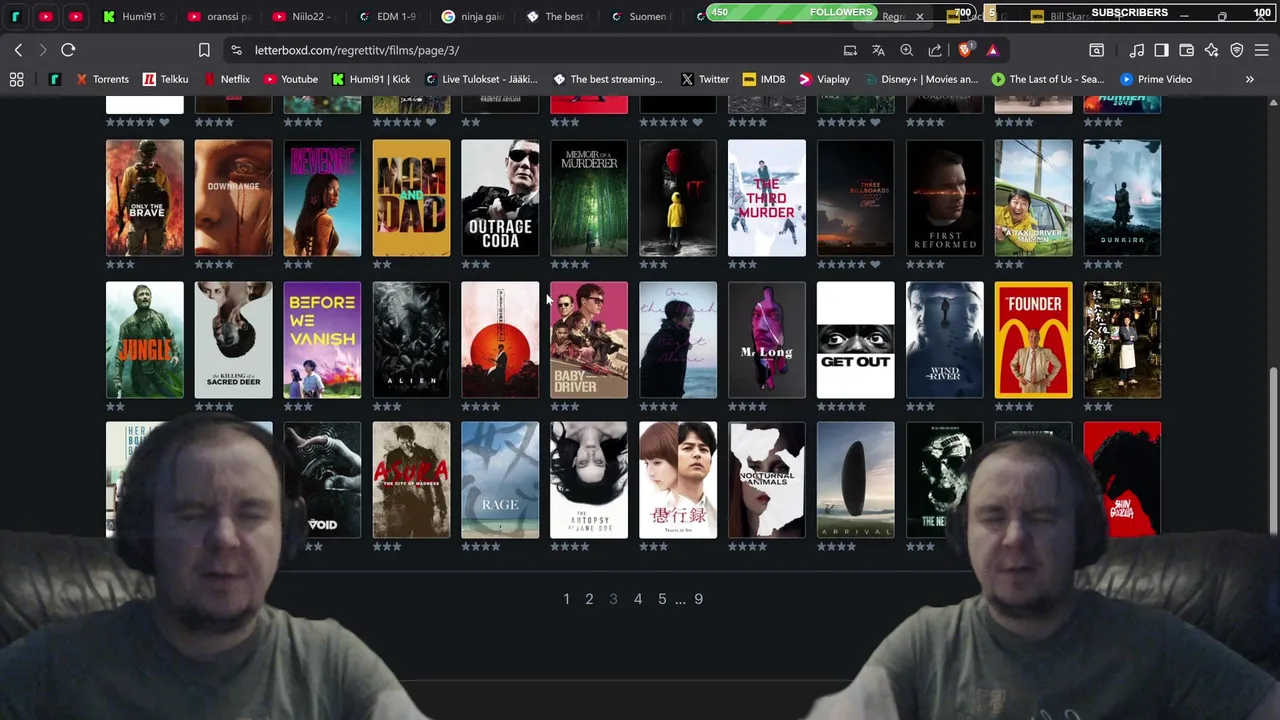Switch to the Niilo22 browser tab

tap(304, 16)
